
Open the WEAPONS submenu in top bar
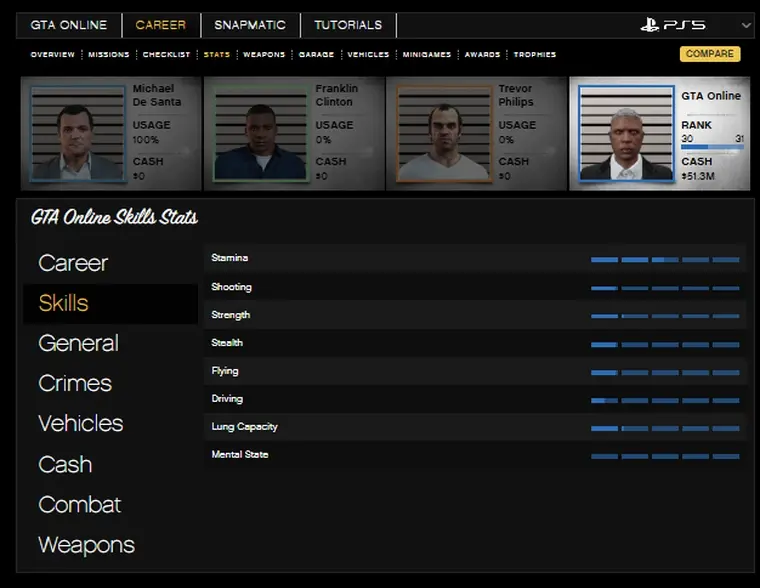pyautogui.click(x=264, y=54)
